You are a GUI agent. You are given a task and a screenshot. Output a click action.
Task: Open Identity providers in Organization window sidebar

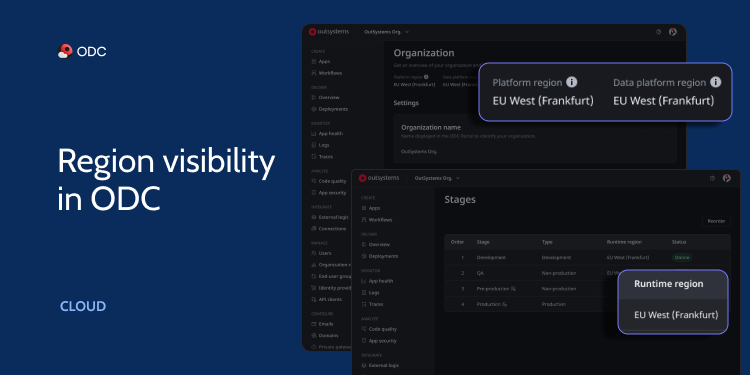click(331, 288)
